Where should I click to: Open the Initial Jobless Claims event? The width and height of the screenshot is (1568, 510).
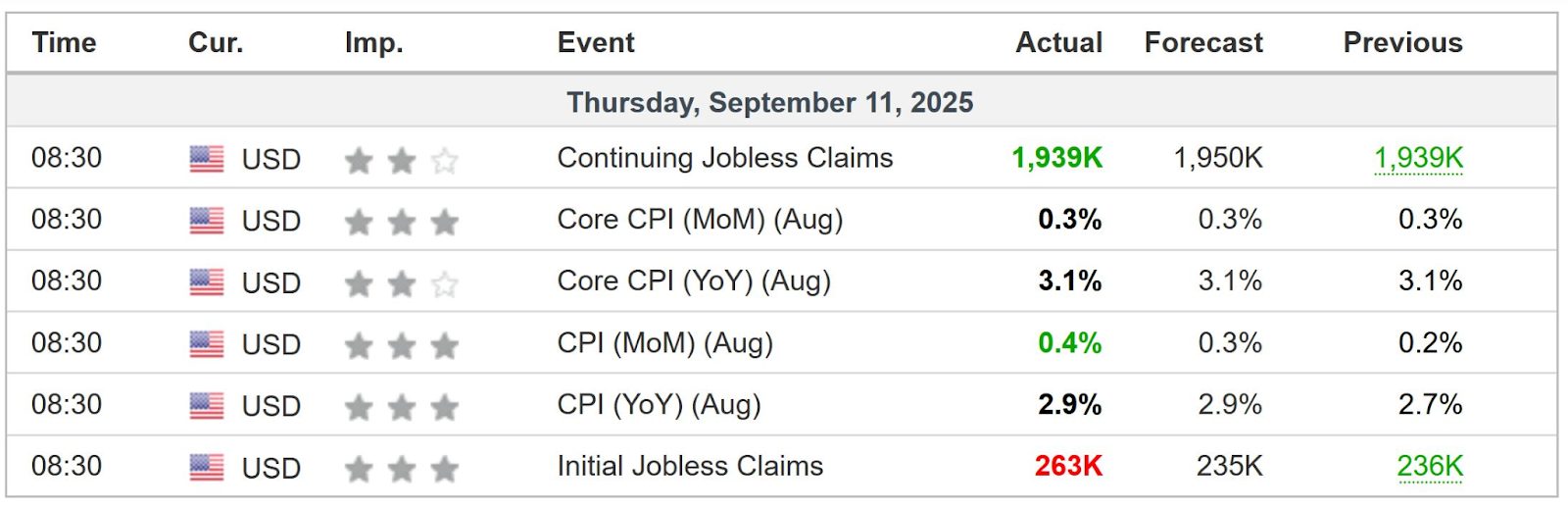pos(690,466)
